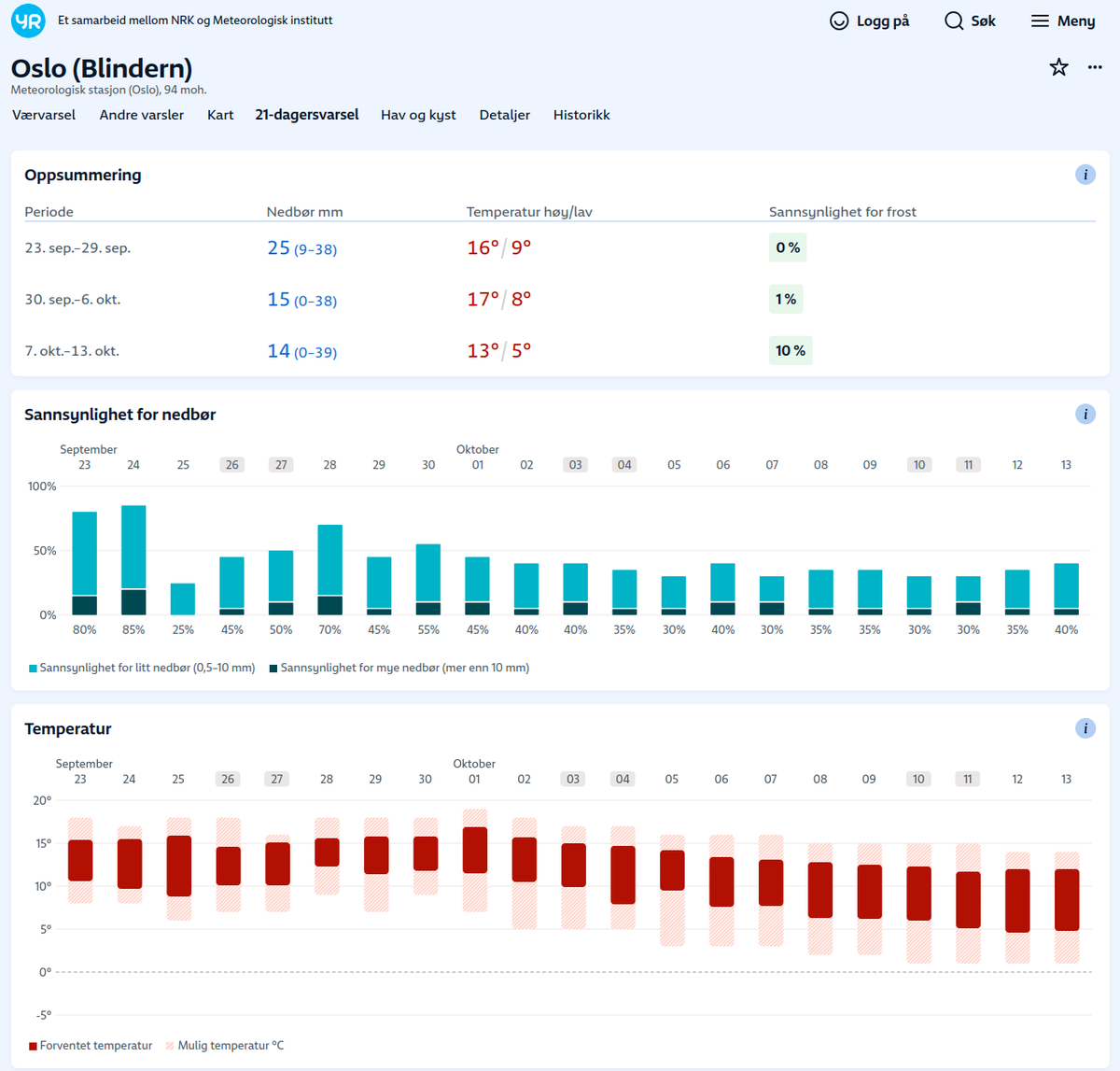
Task: Switch to Værvarsel tab
Action: click(44, 115)
